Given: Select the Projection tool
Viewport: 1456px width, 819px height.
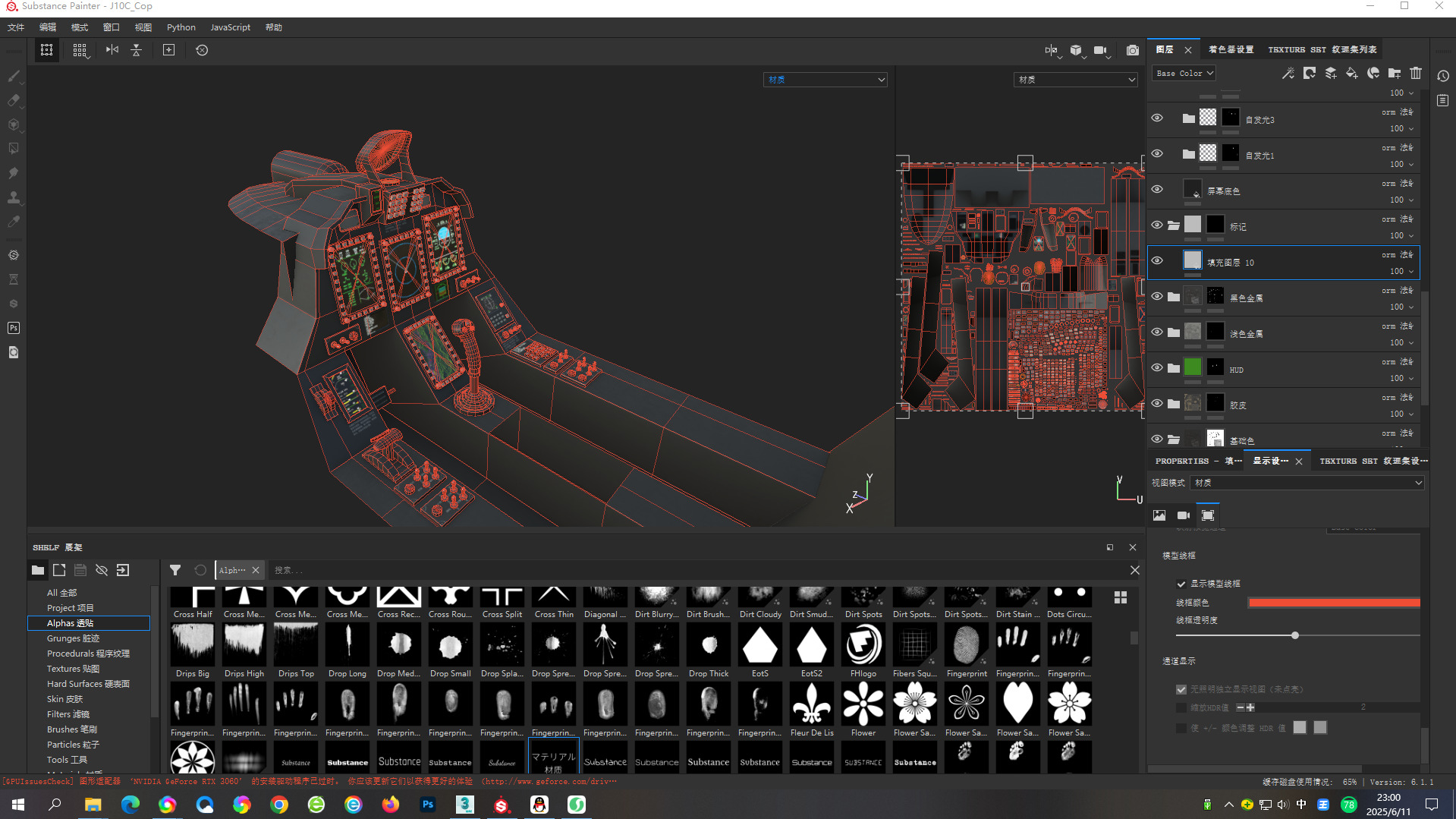Looking at the screenshot, I should 14,124.
